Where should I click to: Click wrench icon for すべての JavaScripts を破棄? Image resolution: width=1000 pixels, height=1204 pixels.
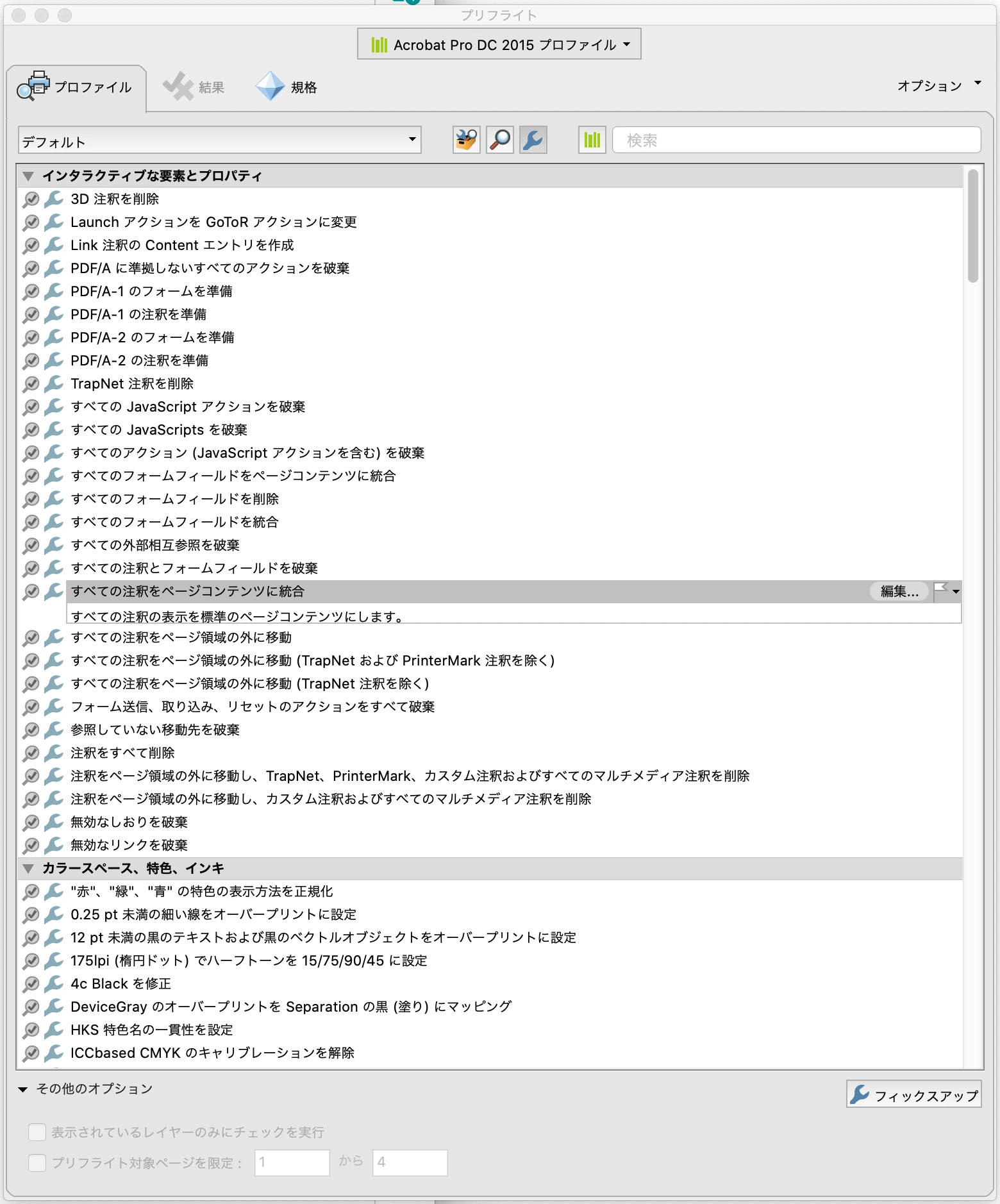coord(54,430)
